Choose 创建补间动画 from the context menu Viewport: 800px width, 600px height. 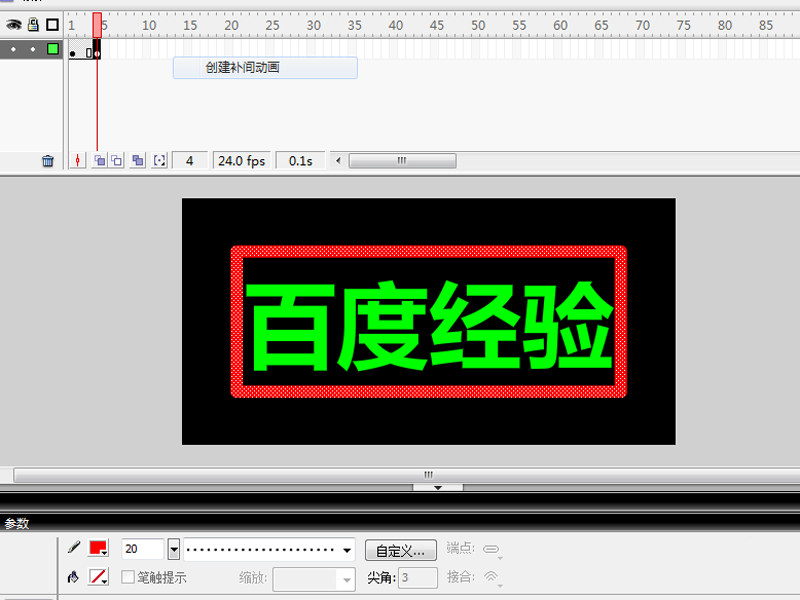265,68
